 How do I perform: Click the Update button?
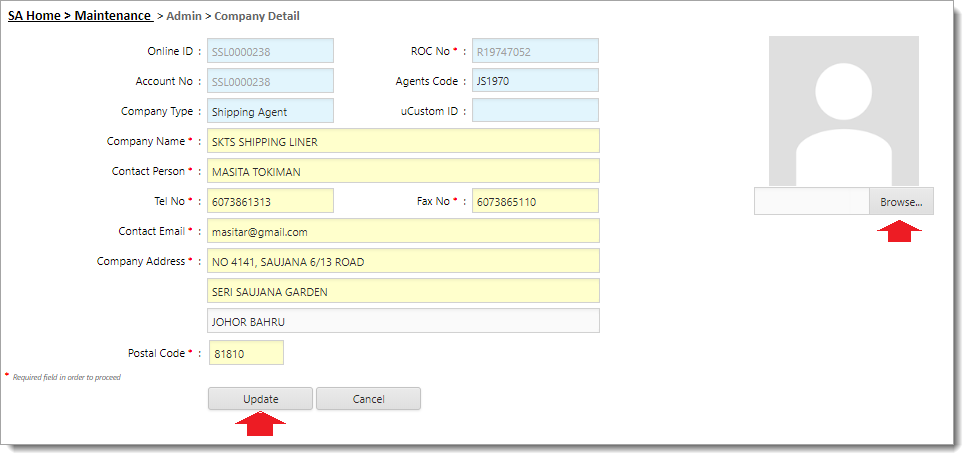[260, 399]
